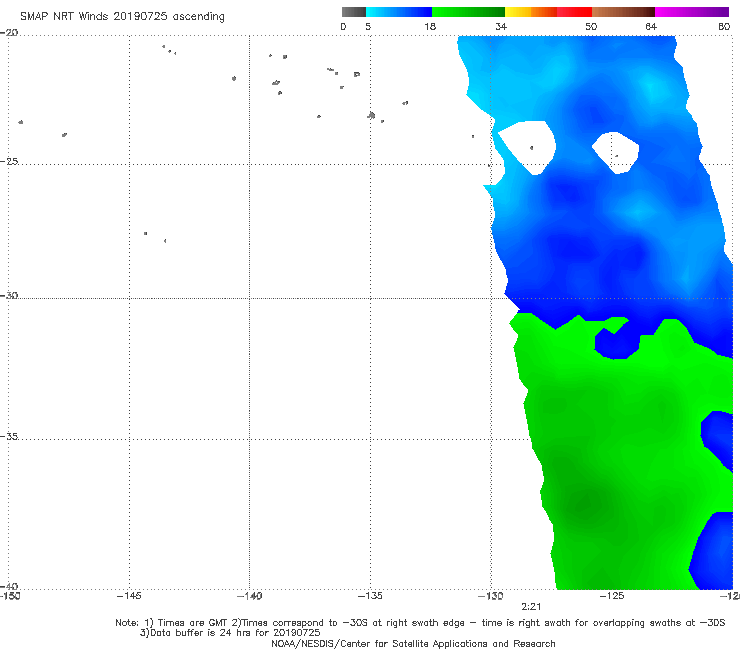Image resolution: width=740 pixels, height=650 pixels.
Task: Click the cyan-blue 5-18 colorbar segment
Action: point(399,12)
